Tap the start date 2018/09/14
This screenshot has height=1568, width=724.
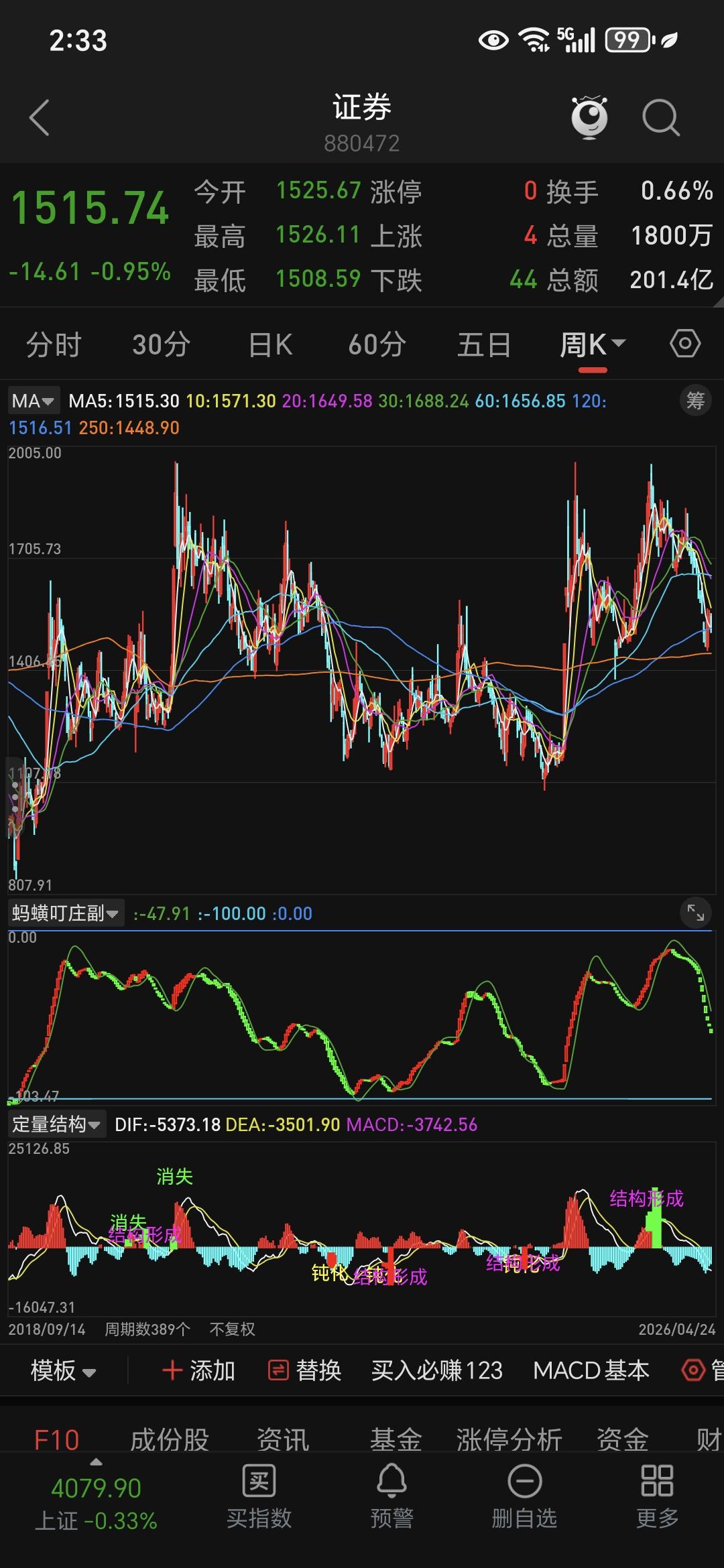pos(47,1329)
